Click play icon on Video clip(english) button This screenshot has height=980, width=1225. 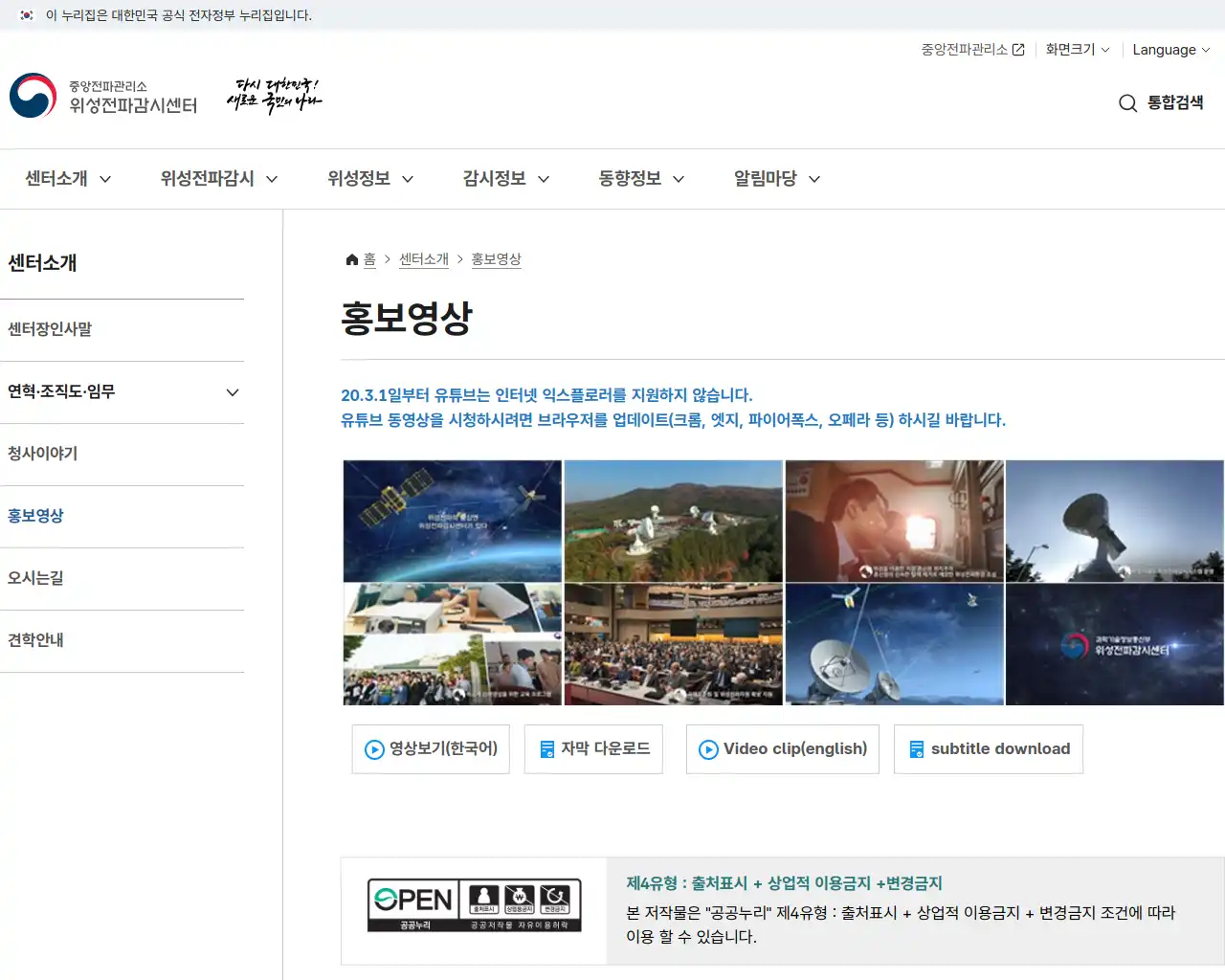pyautogui.click(x=708, y=749)
